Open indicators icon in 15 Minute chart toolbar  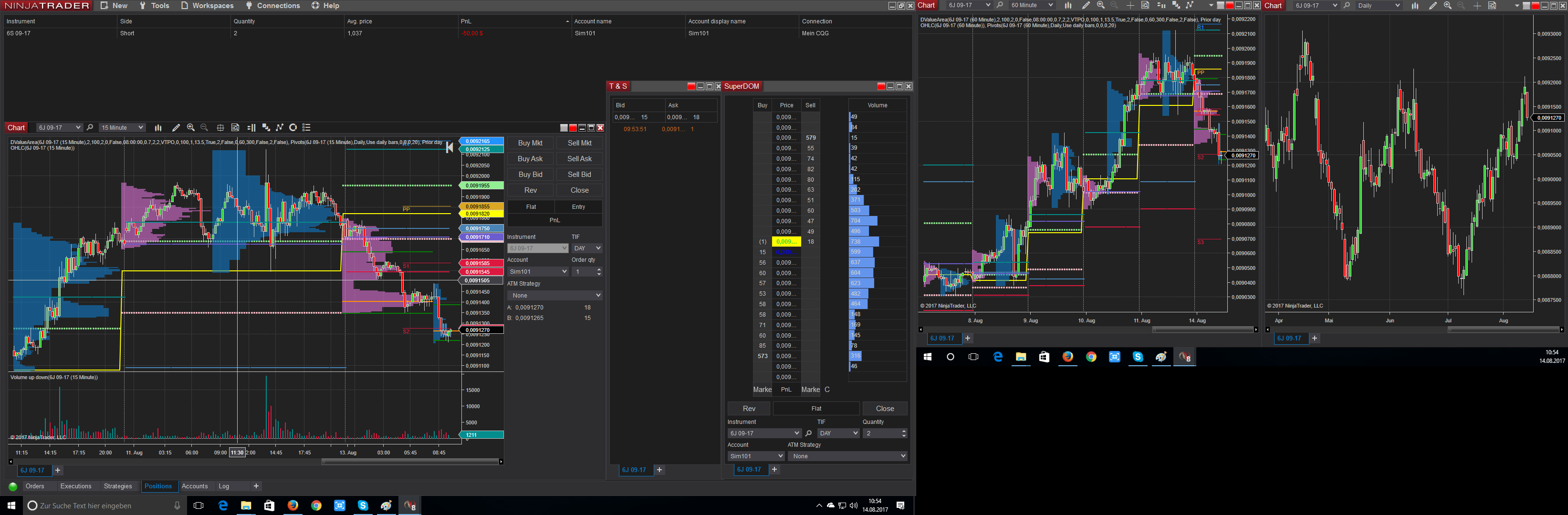pos(266,128)
